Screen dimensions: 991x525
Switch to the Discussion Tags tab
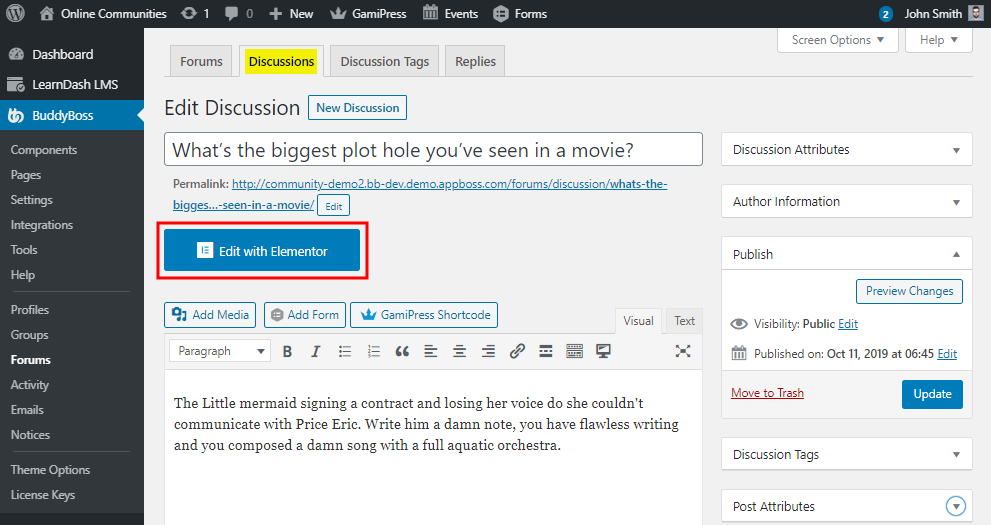pyautogui.click(x=384, y=61)
